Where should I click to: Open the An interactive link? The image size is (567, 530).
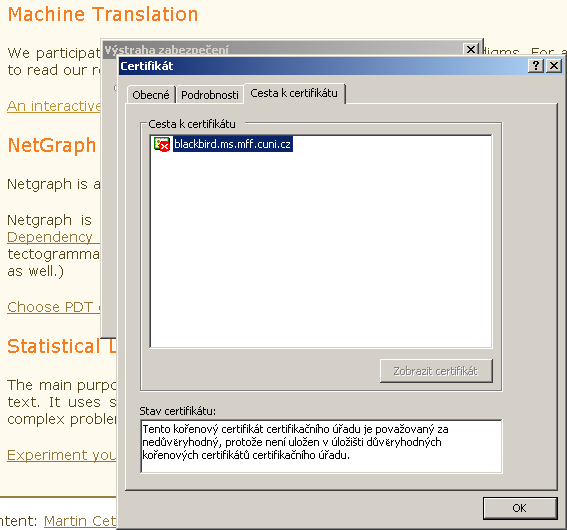(54, 106)
